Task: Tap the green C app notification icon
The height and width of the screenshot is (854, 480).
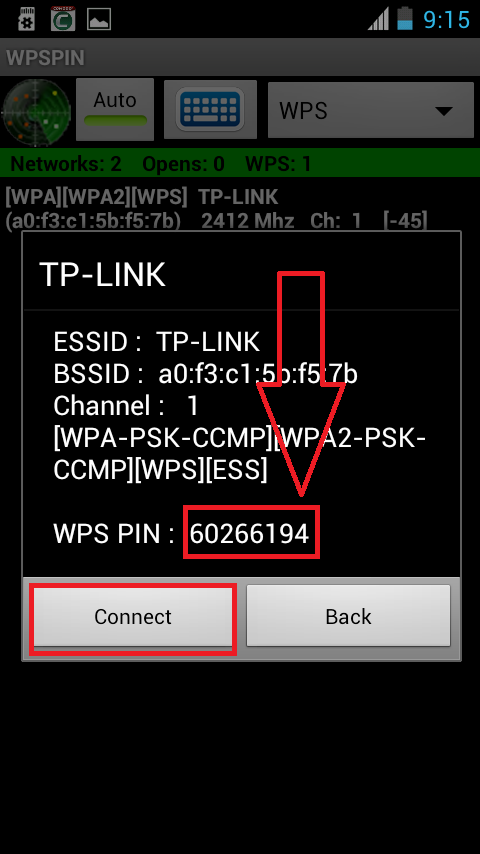Action: (63, 19)
